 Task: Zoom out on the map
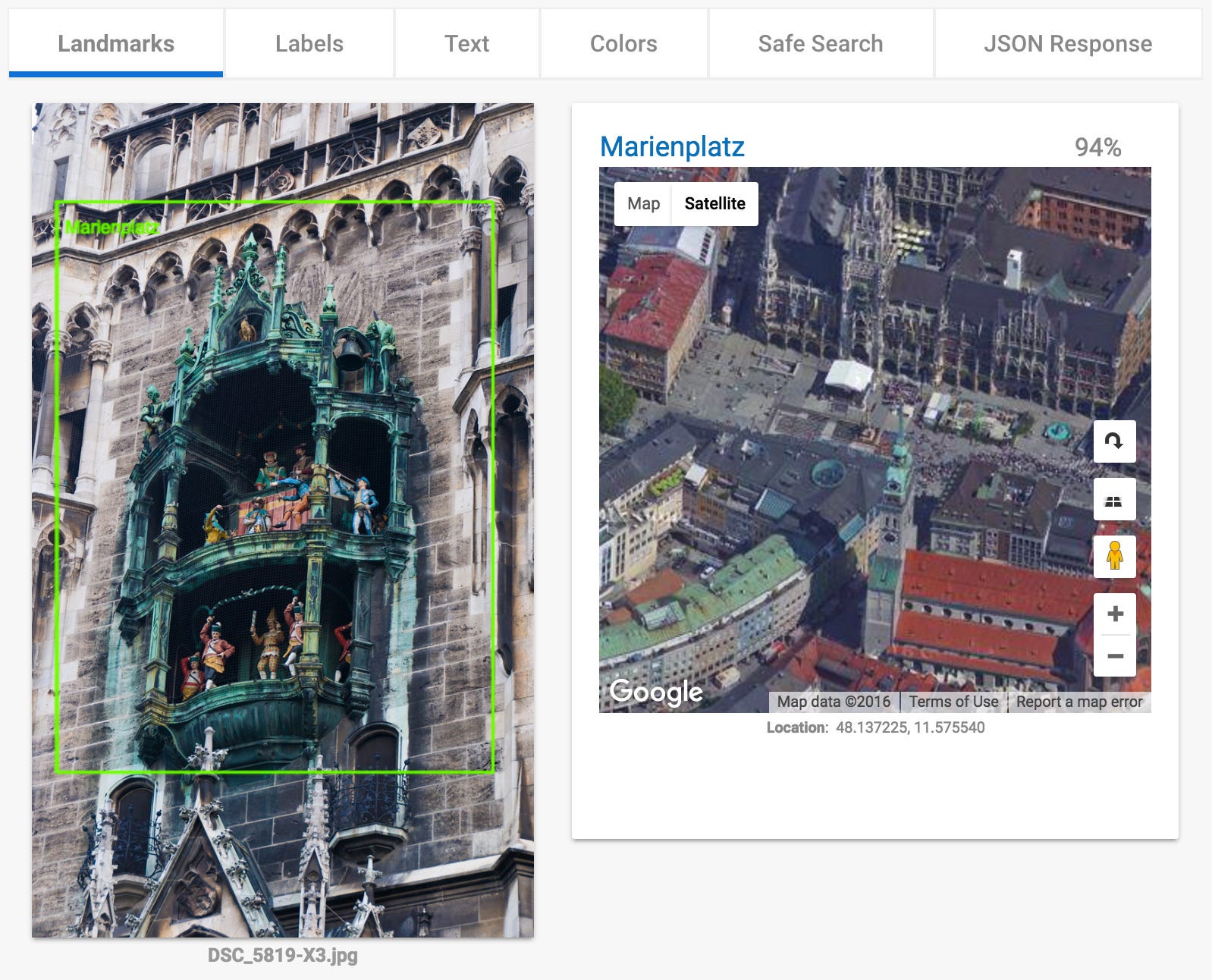(1114, 655)
